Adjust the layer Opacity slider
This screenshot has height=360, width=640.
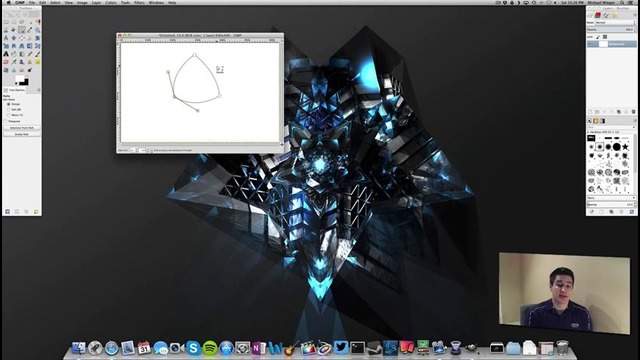pyautogui.click(x=611, y=29)
